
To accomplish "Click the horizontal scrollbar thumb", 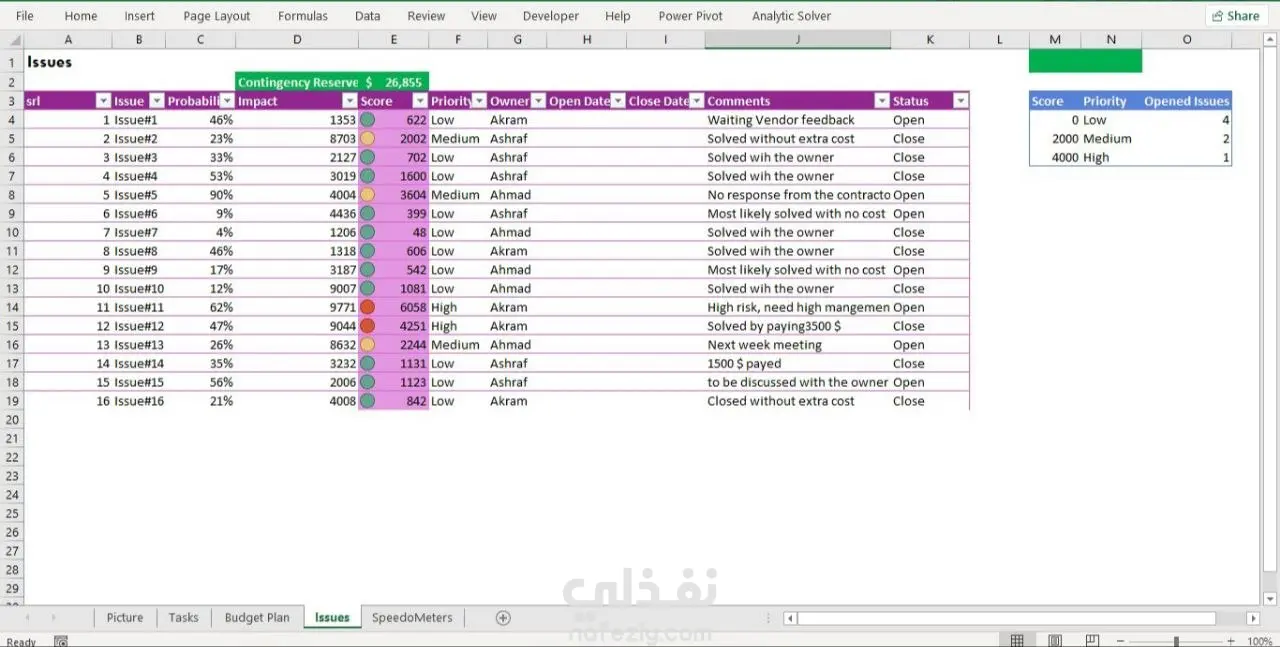I will pos(1007,619).
